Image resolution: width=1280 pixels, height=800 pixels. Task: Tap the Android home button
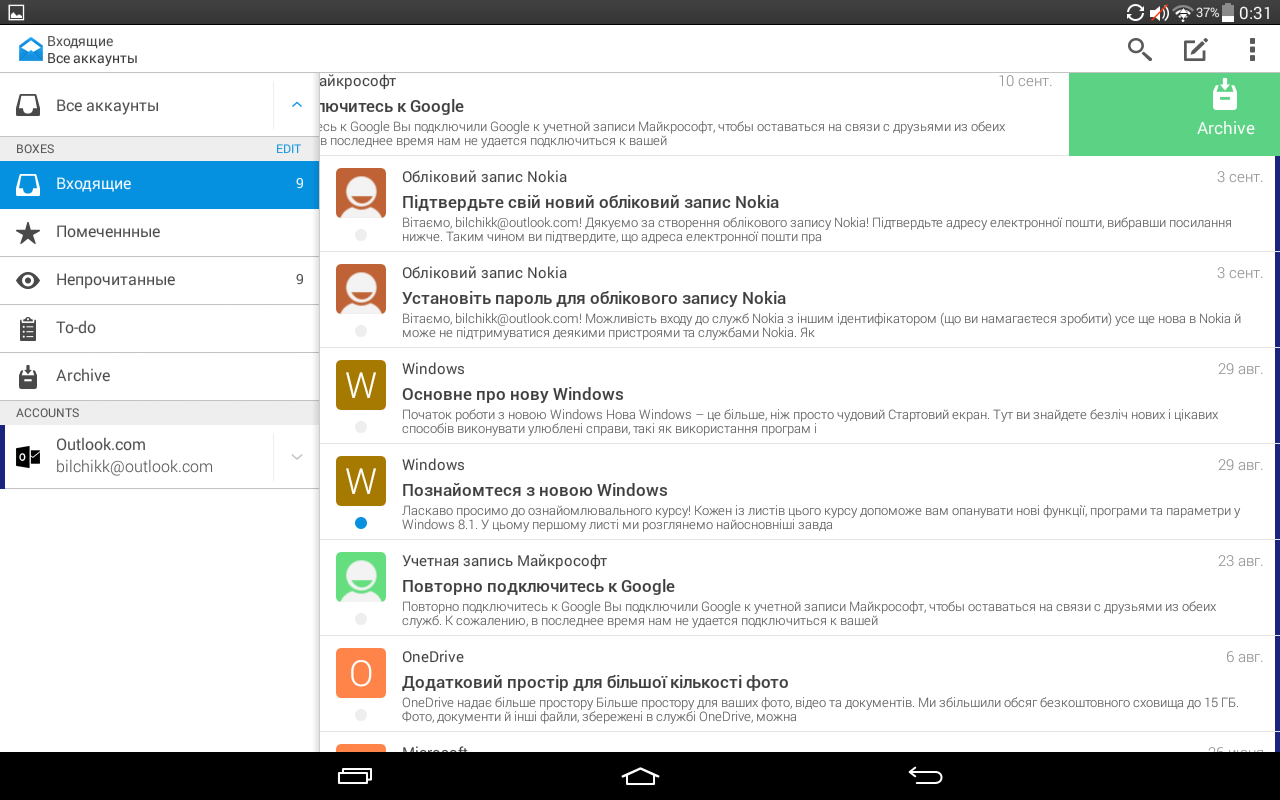click(640, 776)
